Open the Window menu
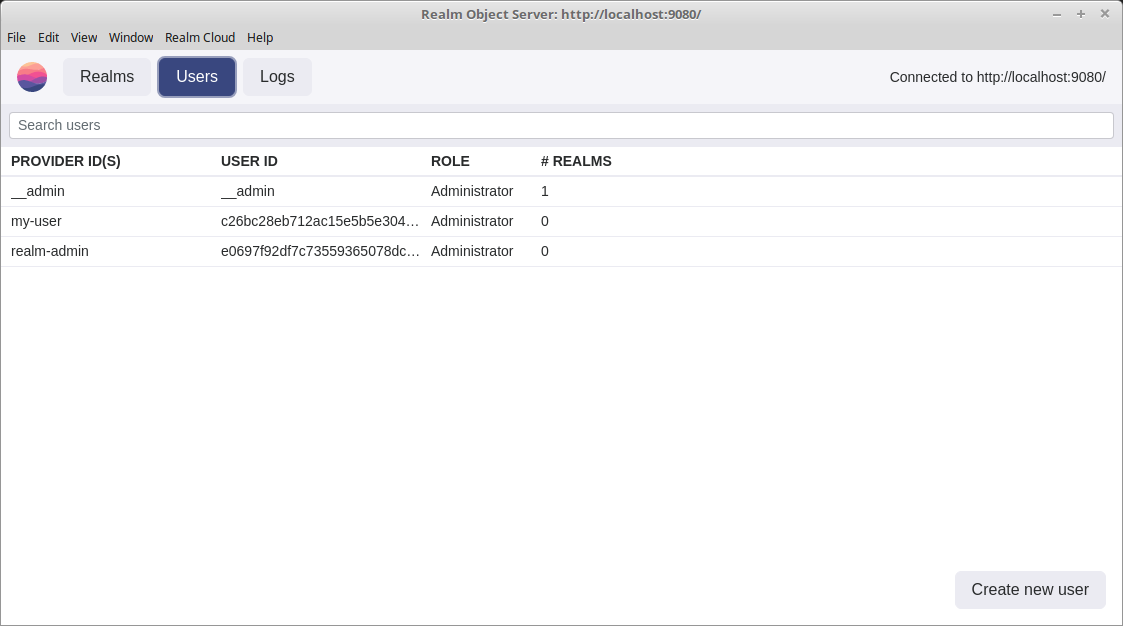Image resolution: width=1123 pixels, height=626 pixels. 130,37
